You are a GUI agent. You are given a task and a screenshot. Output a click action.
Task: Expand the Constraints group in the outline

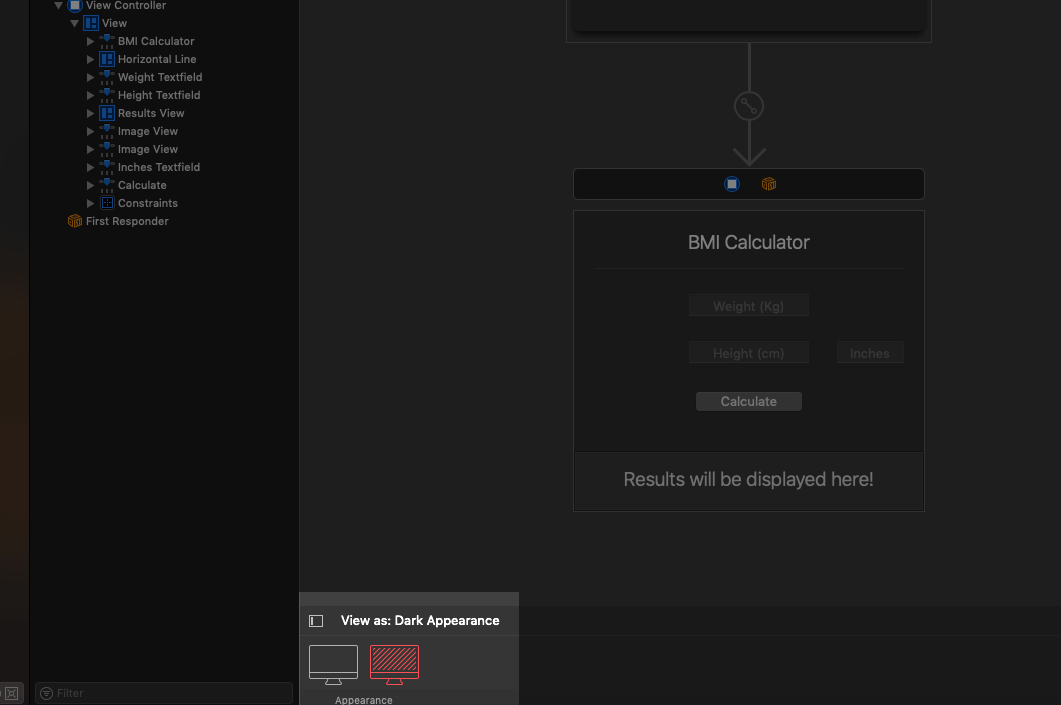pos(91,203)
